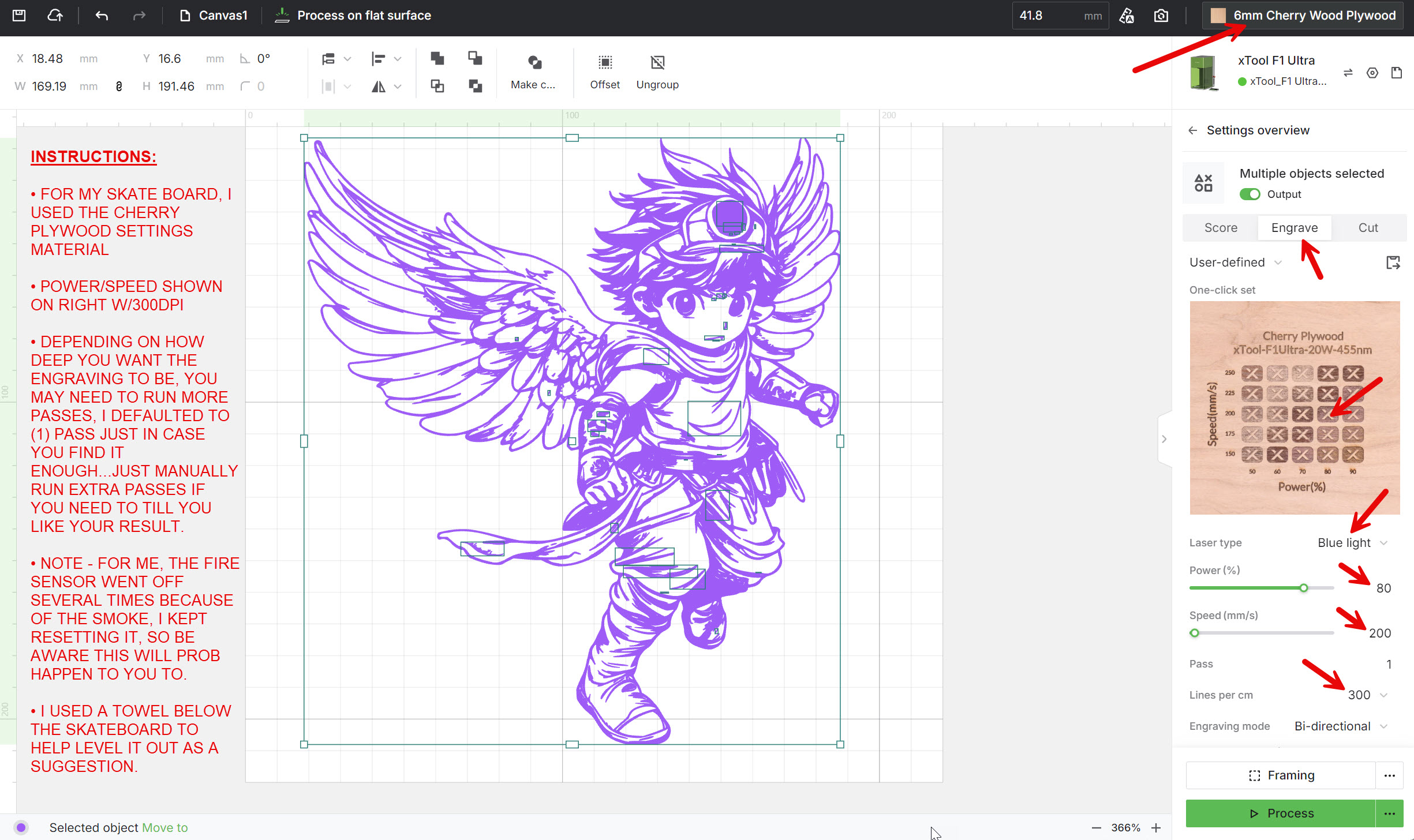Open the Engraving mode Bi-directional dropdown

pyautogui.click(x=1340, y=726)
